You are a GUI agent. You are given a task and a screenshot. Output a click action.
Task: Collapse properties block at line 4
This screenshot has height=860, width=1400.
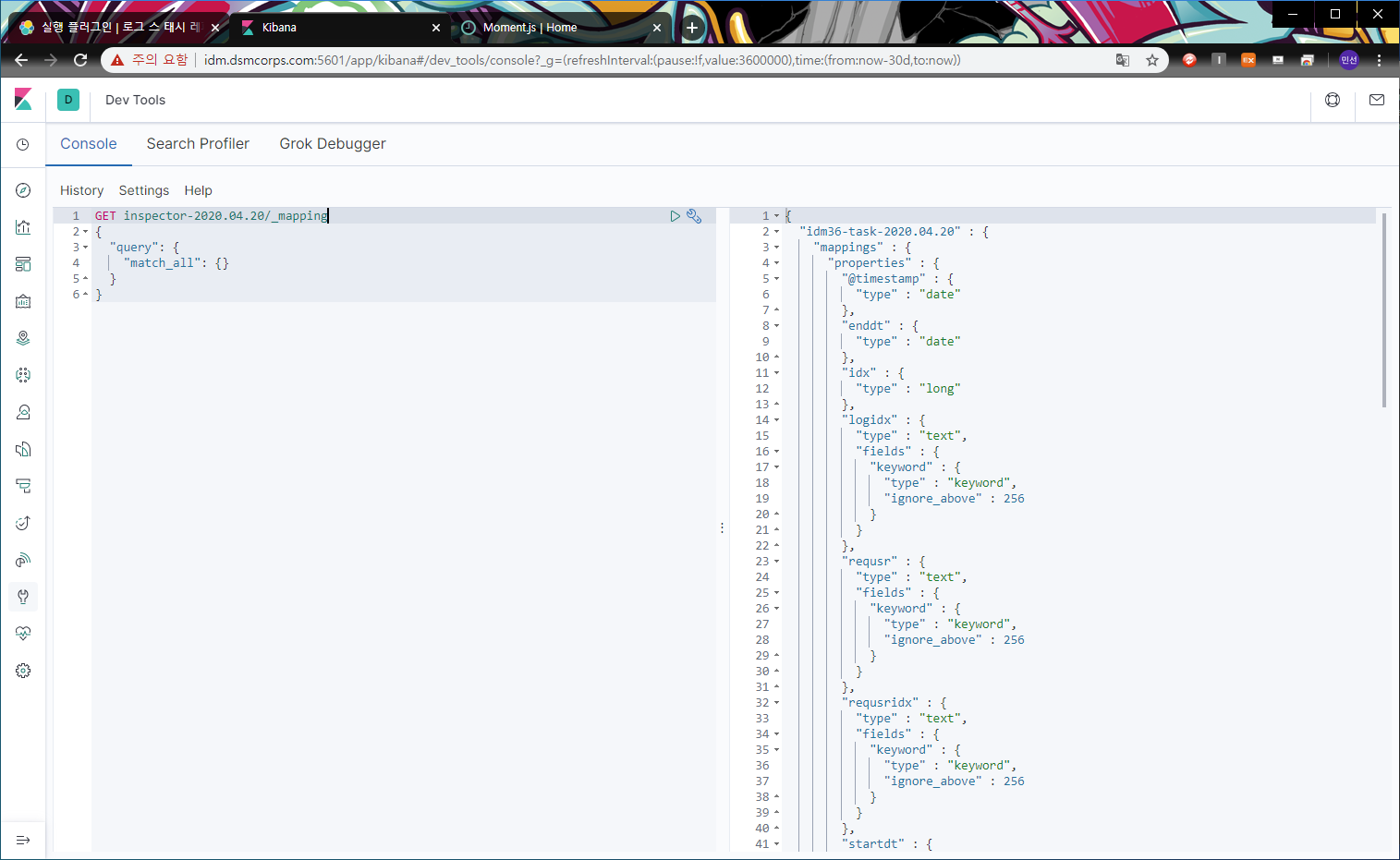pyautogui.click(x=777, y=263)
